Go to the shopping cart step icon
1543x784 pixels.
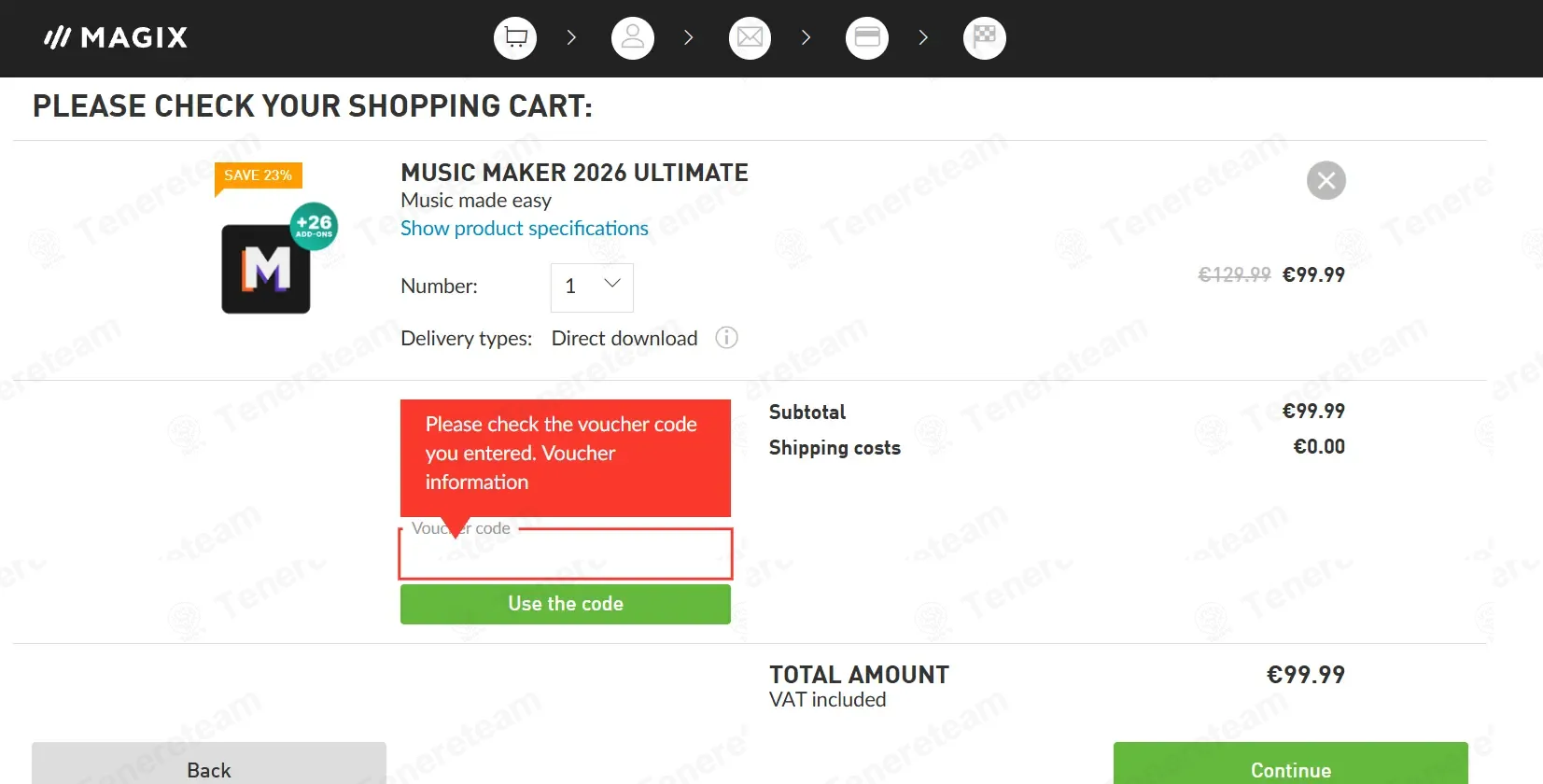click(x=515, y=38)
